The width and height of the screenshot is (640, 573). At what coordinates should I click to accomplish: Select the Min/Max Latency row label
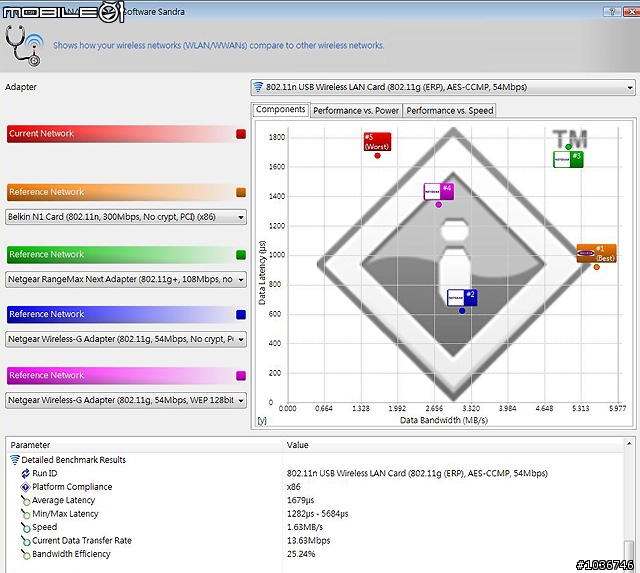pyautogui.click(x=65, y=514)
